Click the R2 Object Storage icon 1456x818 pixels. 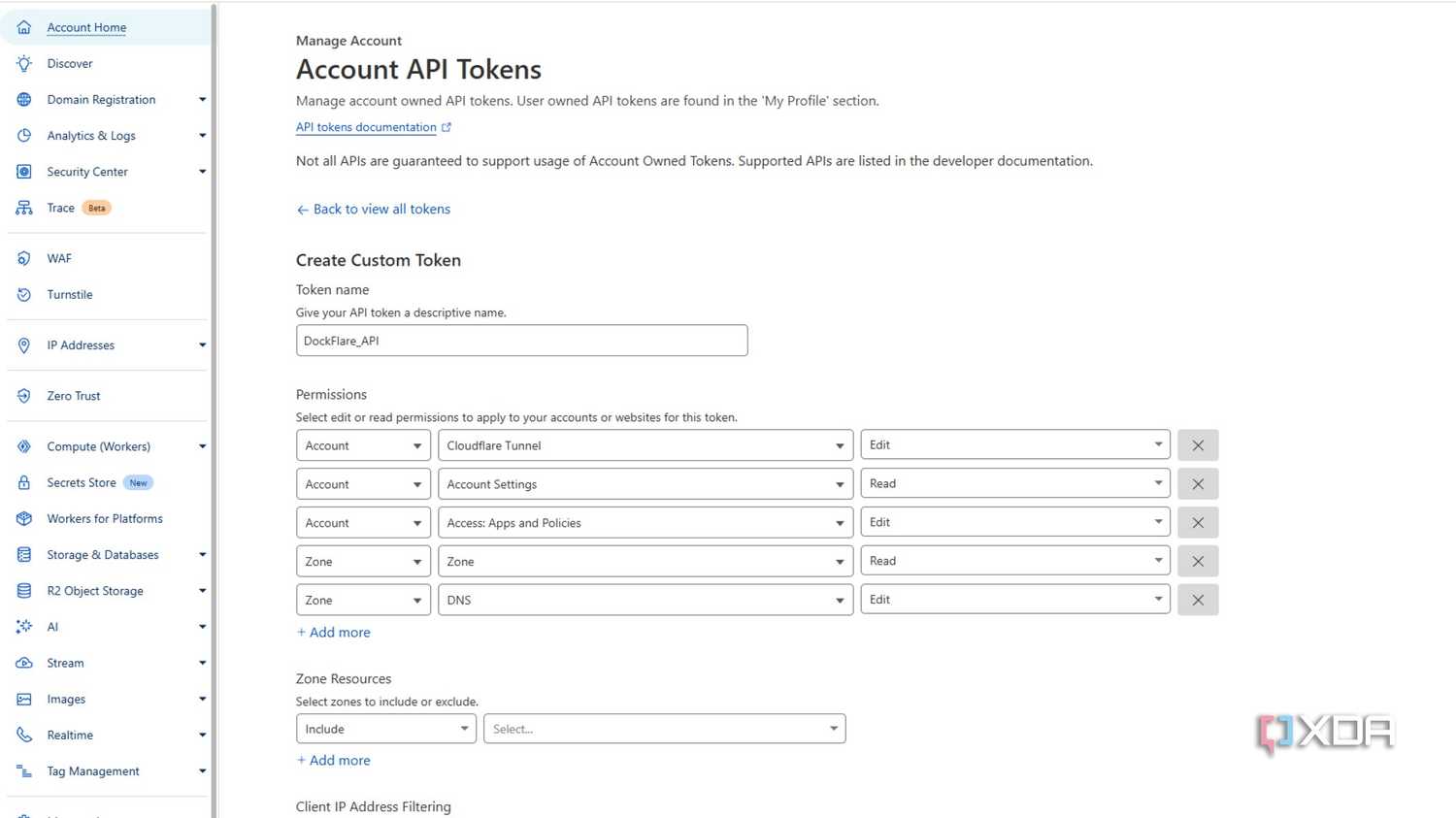pyautogui.click(x=24, y=591)
